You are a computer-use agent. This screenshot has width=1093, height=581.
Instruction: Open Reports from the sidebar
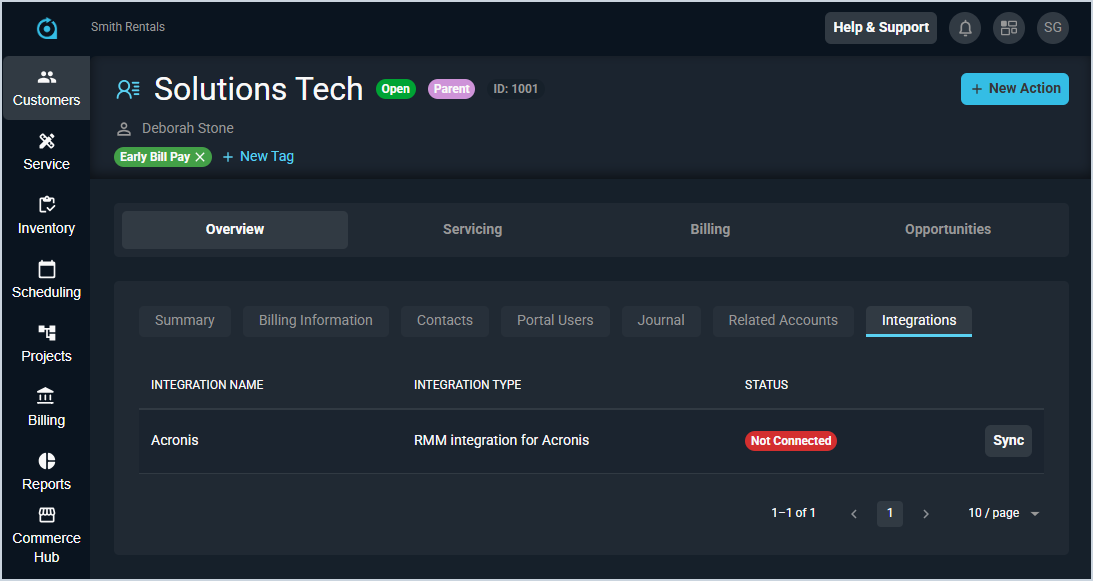pos(46,472)
